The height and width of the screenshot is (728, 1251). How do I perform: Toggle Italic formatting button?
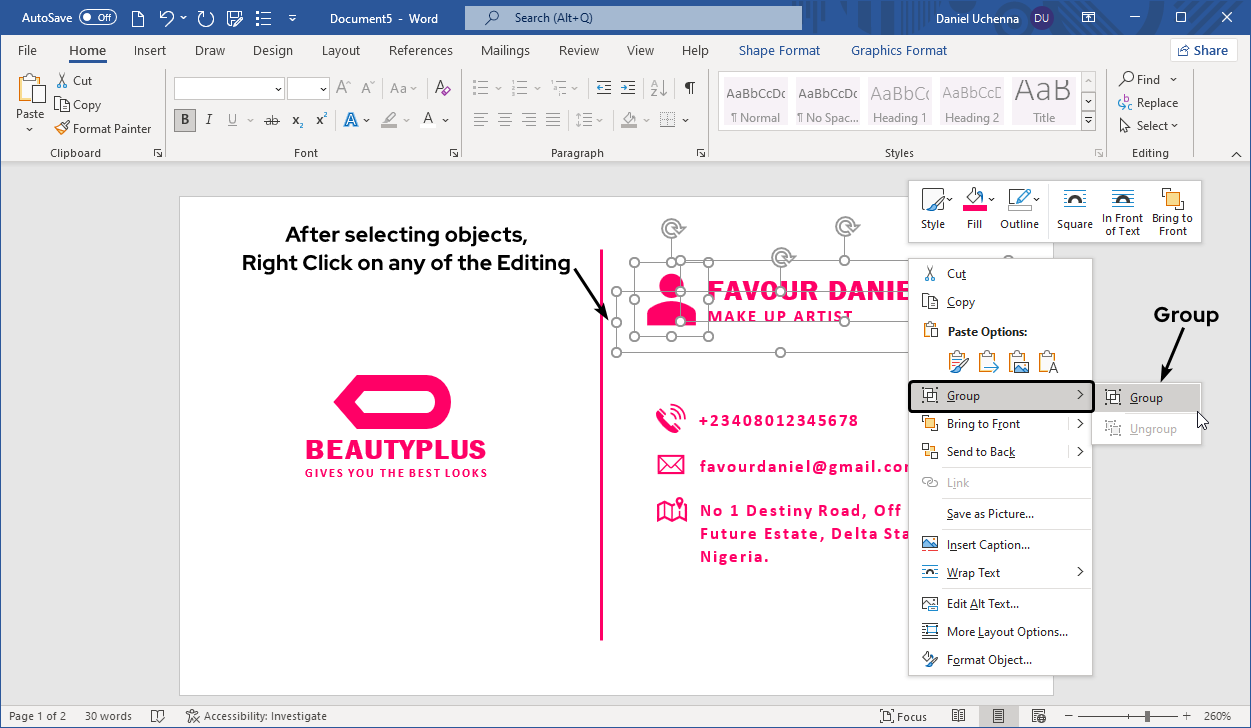[x=209, y=120]
